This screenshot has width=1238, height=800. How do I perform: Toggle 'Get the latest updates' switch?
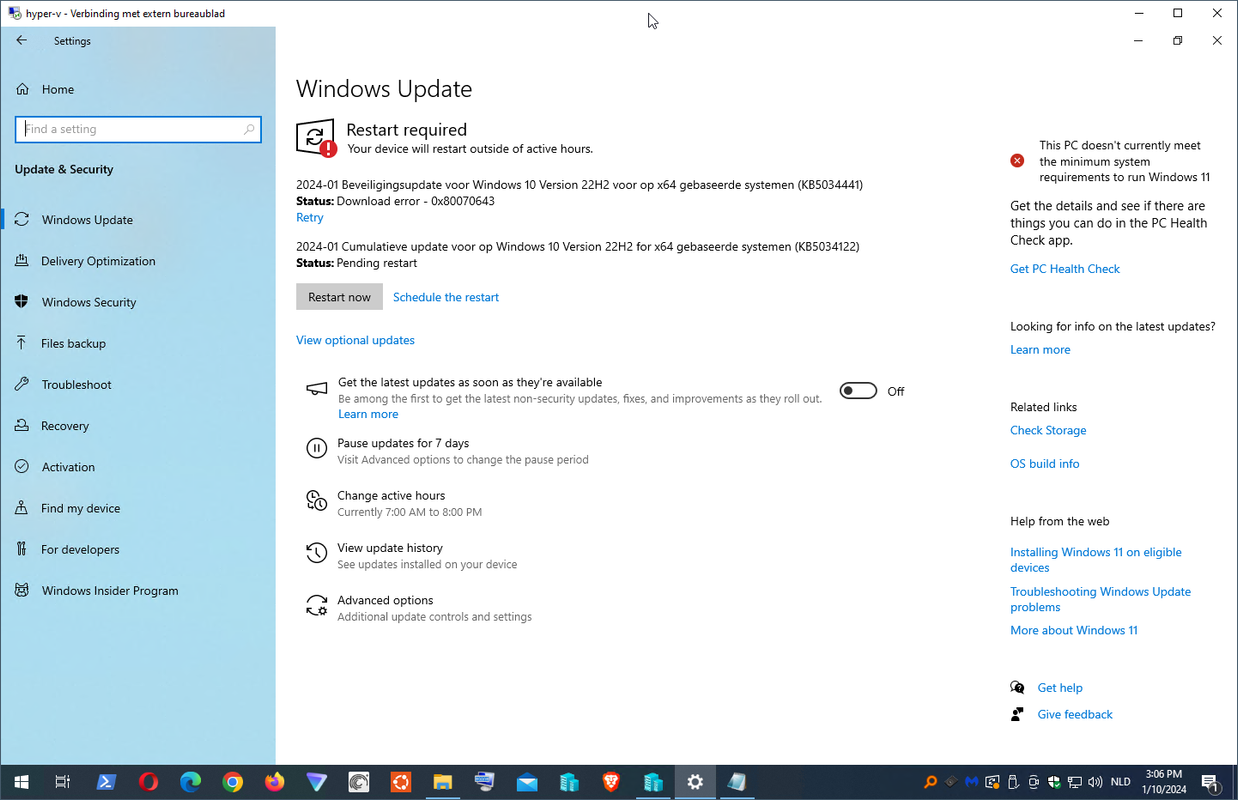tap(858, 391)
